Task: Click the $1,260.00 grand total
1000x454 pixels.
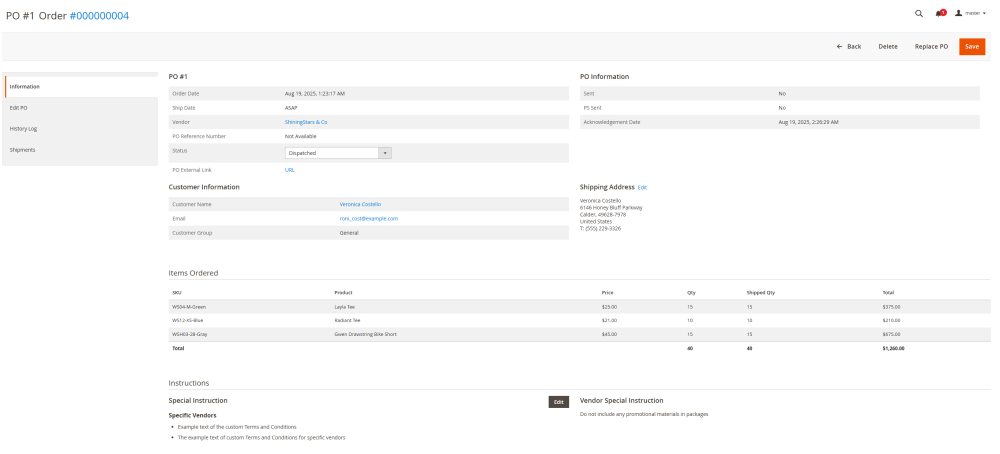Action: 893,348
